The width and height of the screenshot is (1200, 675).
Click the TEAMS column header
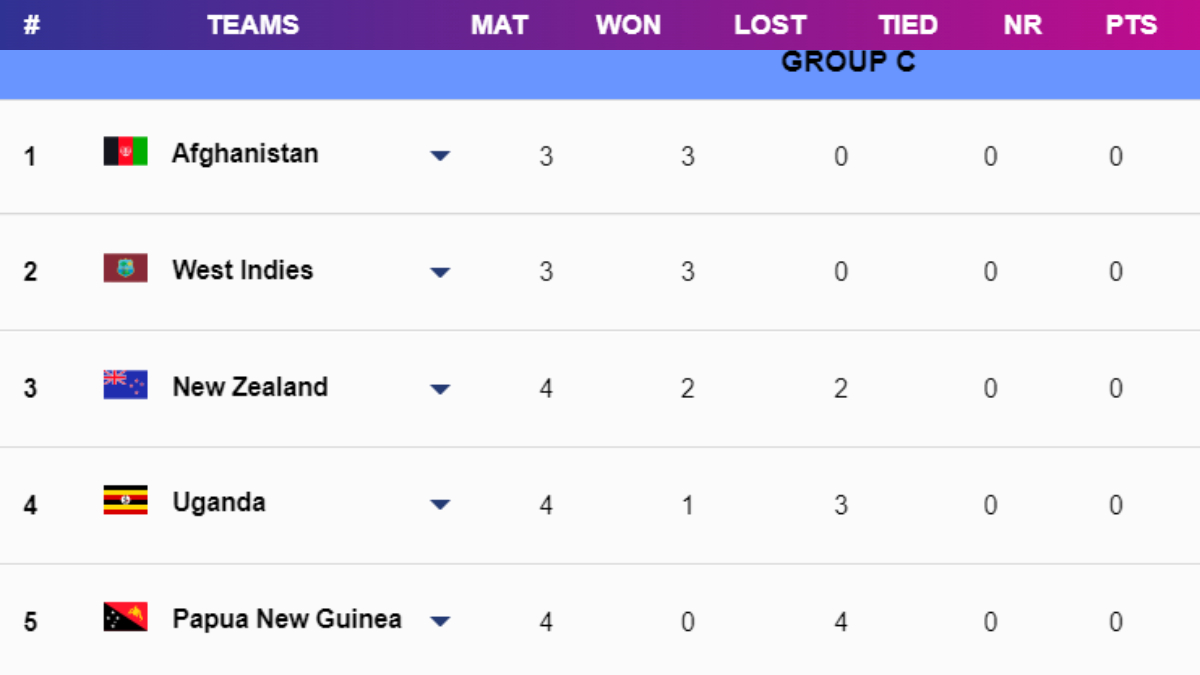[x=252, y=25]
